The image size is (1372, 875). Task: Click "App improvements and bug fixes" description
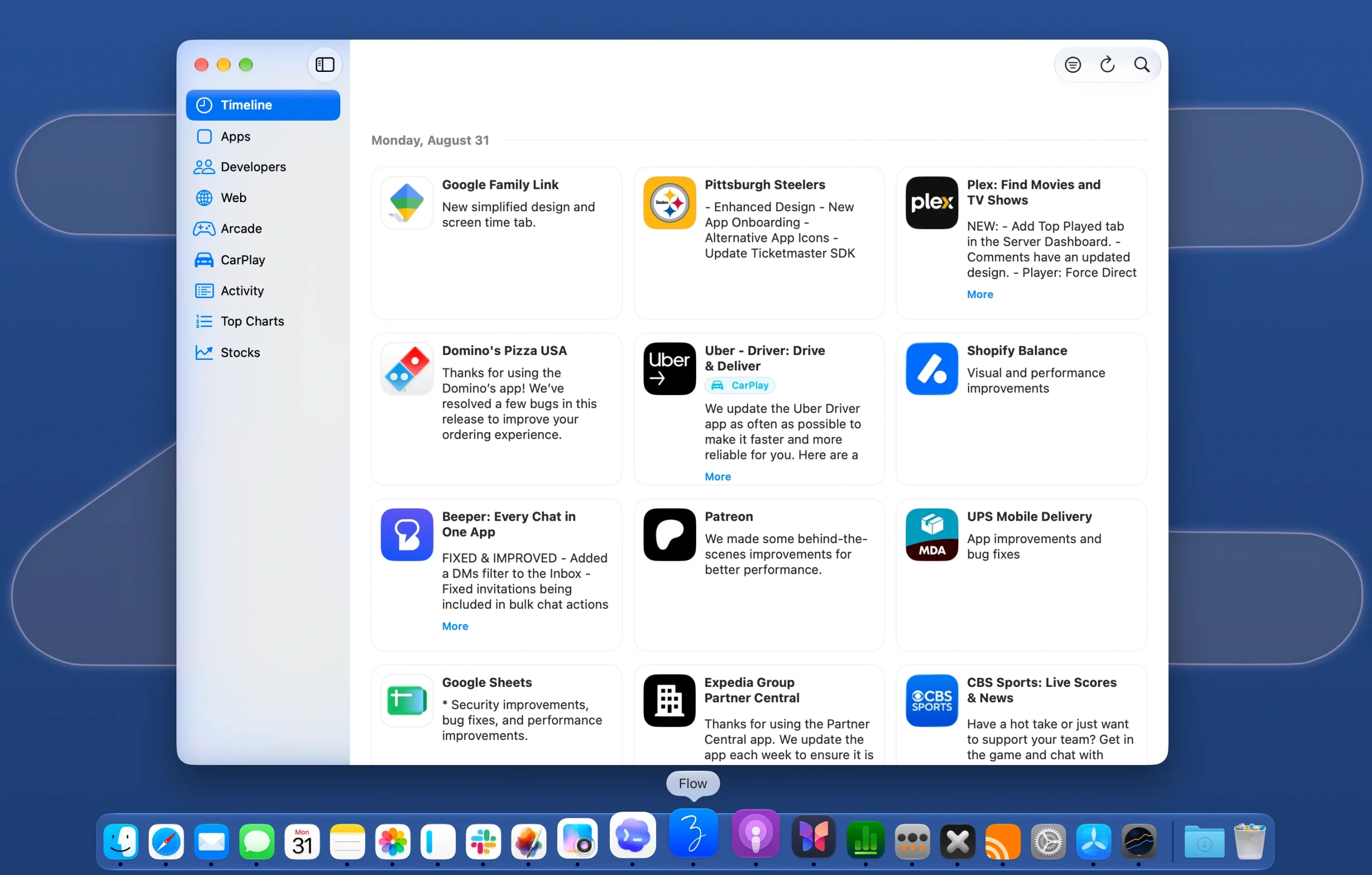tap(1034, 547)
